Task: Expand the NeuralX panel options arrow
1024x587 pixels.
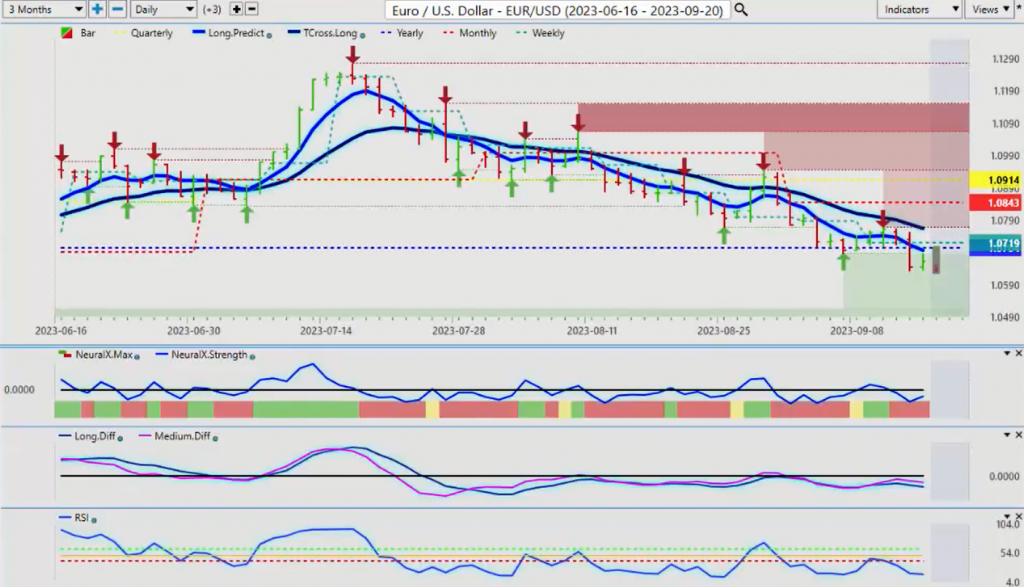Action: (1004, 354)
